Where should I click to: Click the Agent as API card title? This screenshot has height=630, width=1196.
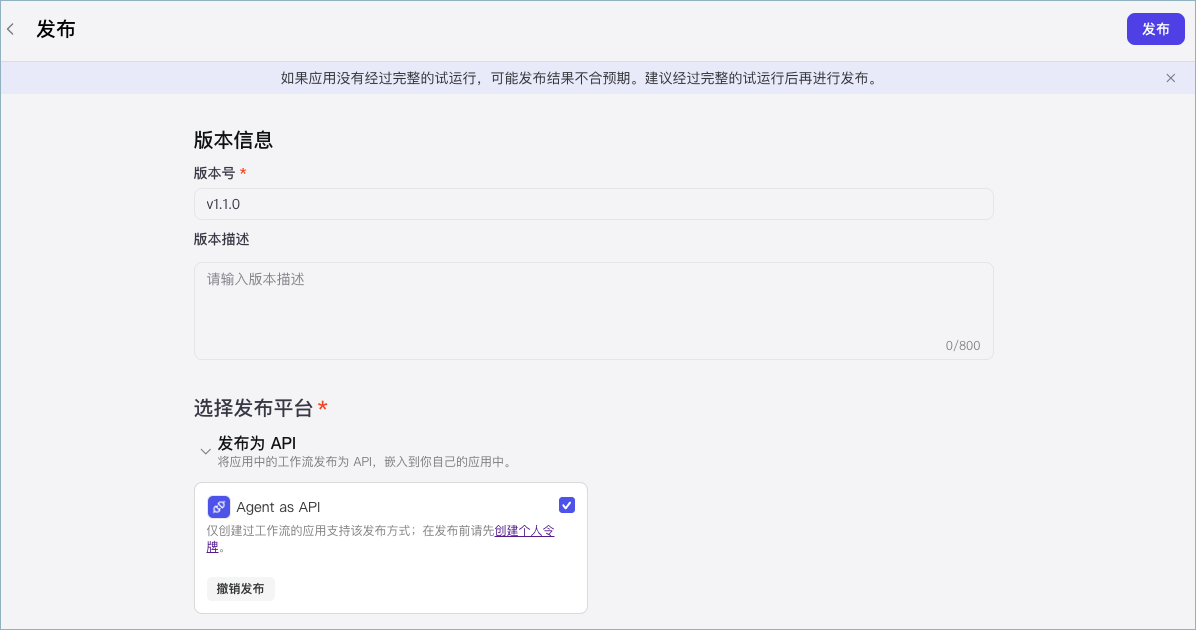pyautogui.click(x=278, y=507)
